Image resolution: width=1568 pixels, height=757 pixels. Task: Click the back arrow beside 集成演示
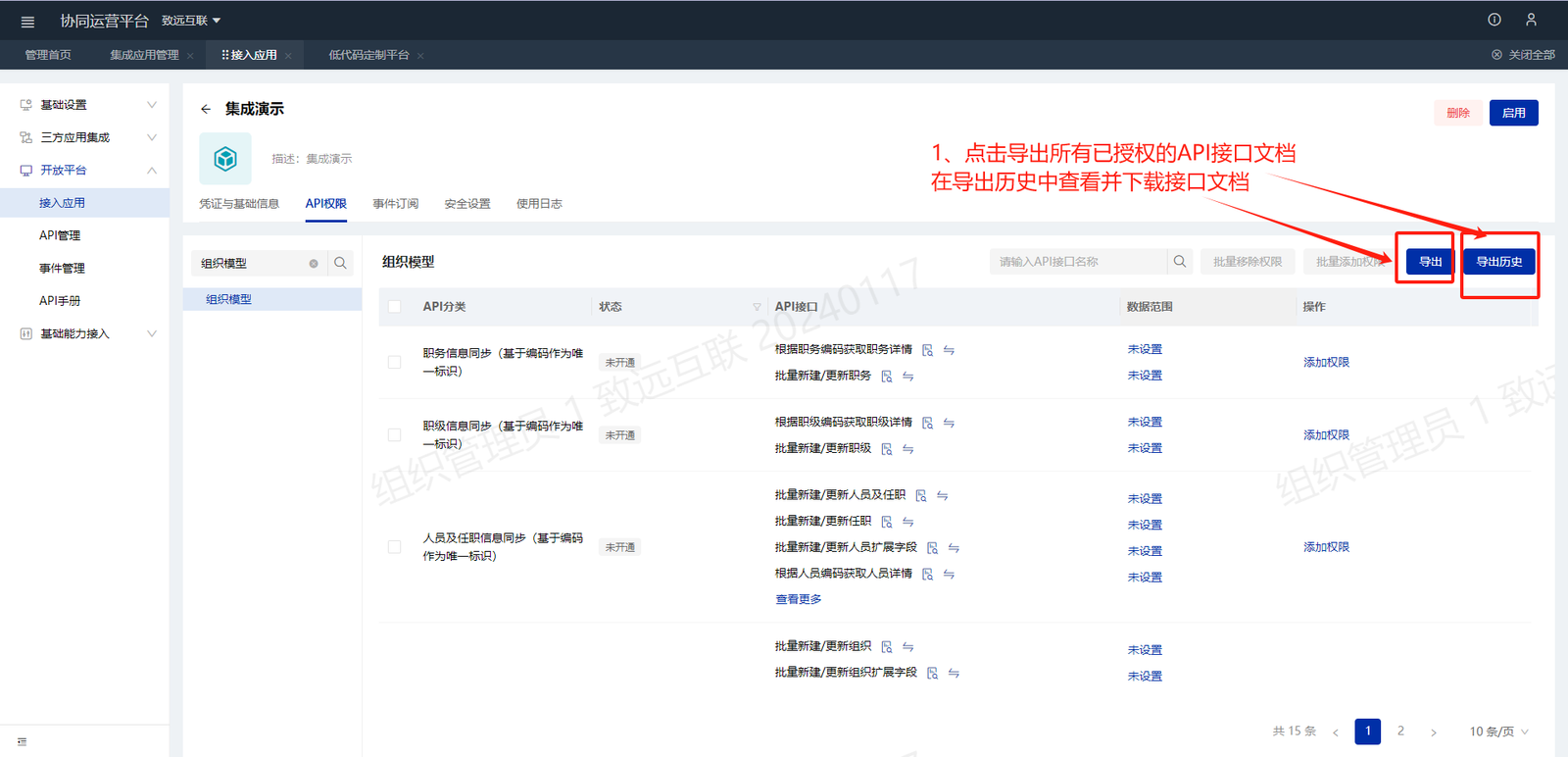(206, 109)
